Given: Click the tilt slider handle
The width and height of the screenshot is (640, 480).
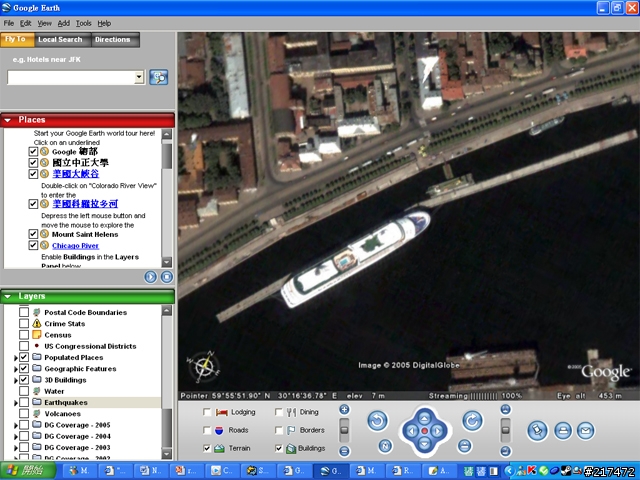Looking at the screenshot, I should [505, 430].
